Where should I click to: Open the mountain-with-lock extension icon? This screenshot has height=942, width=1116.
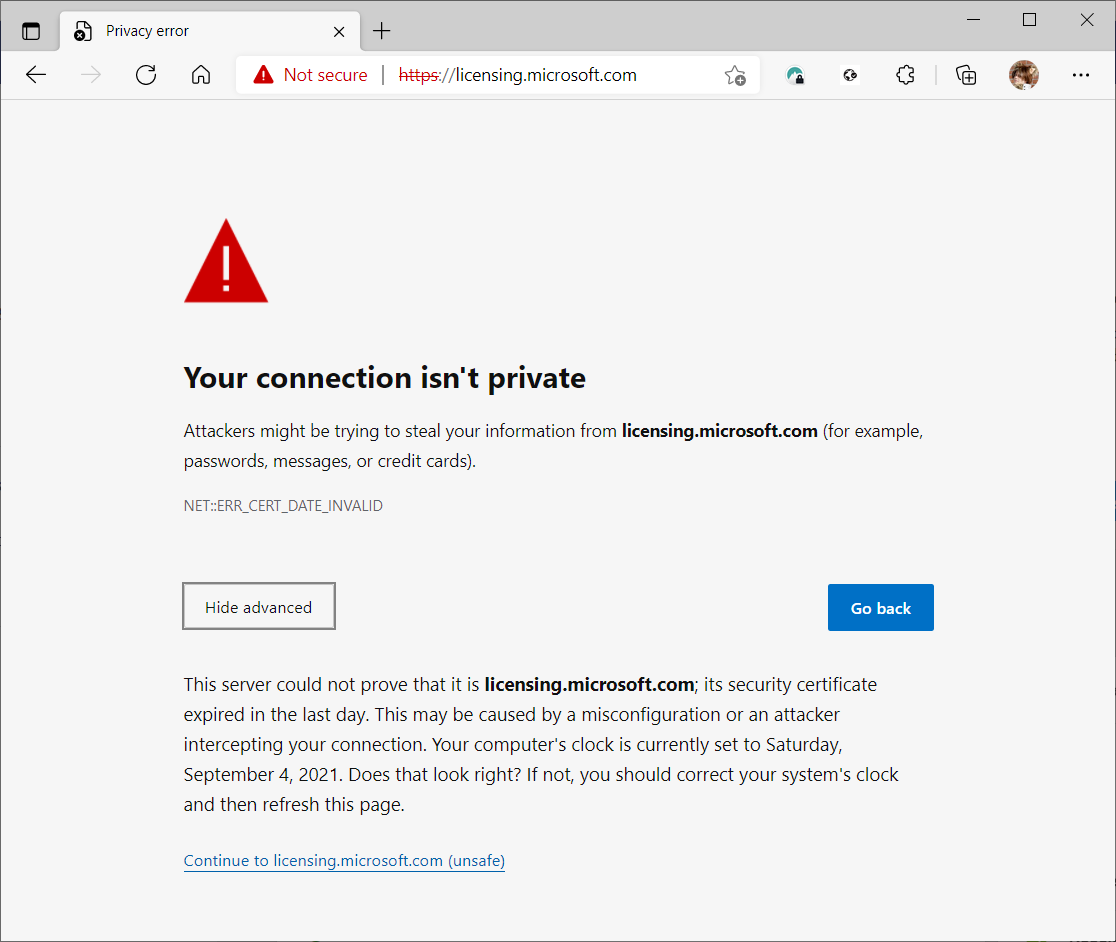point(795,75)
